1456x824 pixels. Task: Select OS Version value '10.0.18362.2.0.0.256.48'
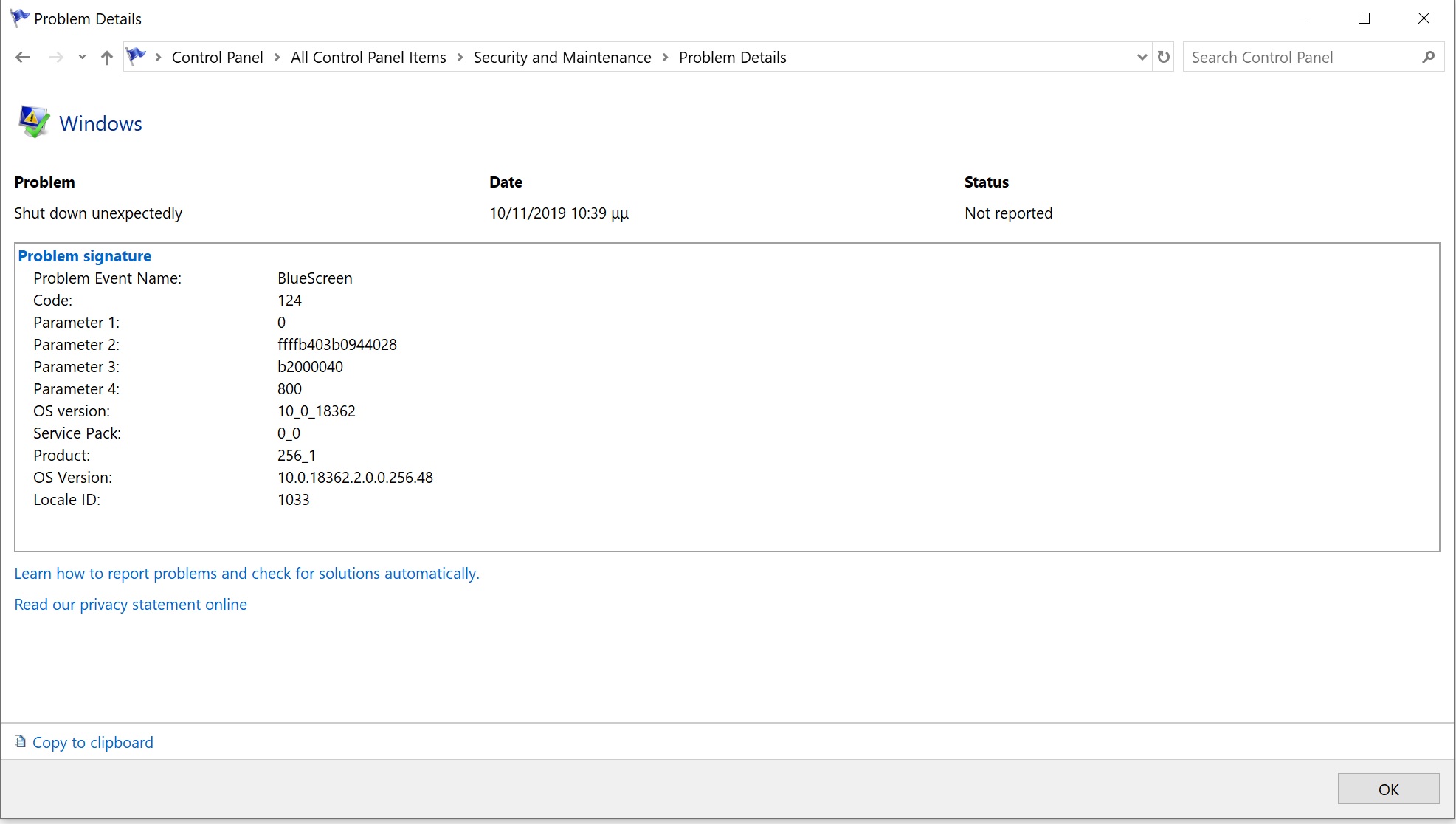click(355, 478)
